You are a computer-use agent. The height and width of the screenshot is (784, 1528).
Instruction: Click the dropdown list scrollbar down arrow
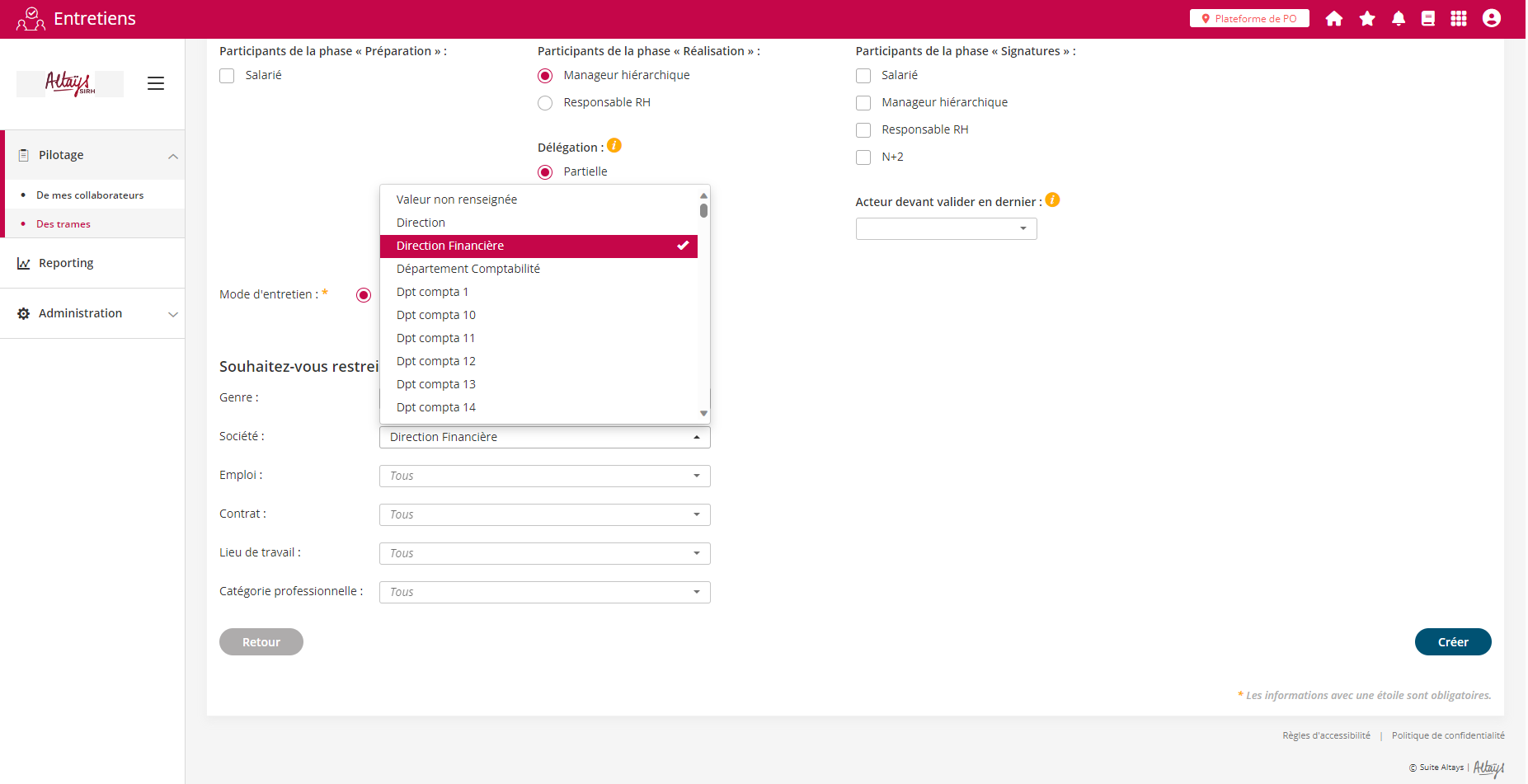[x=703, y=413]
